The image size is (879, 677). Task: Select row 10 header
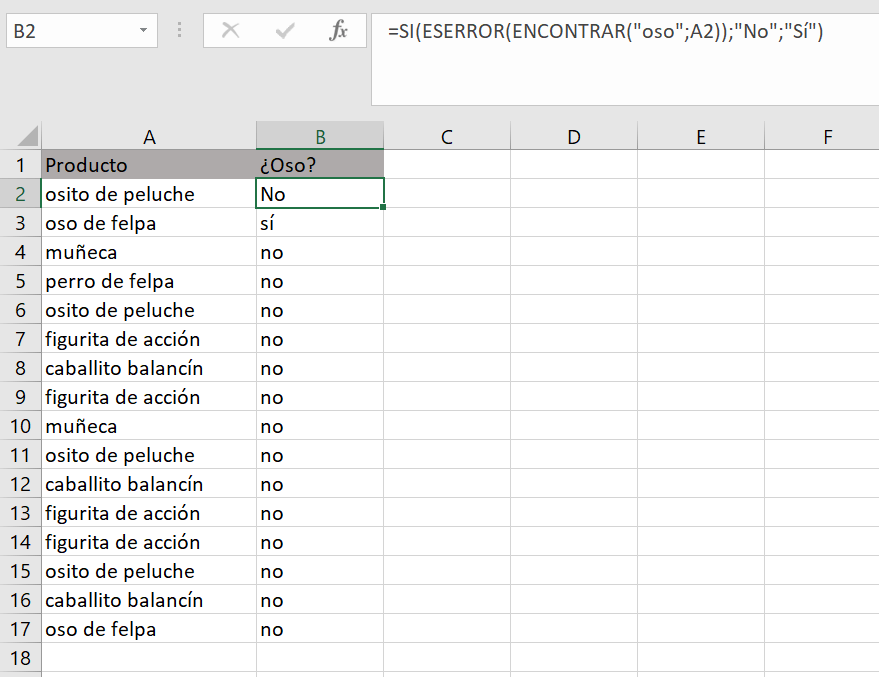(x=21, y=426)
